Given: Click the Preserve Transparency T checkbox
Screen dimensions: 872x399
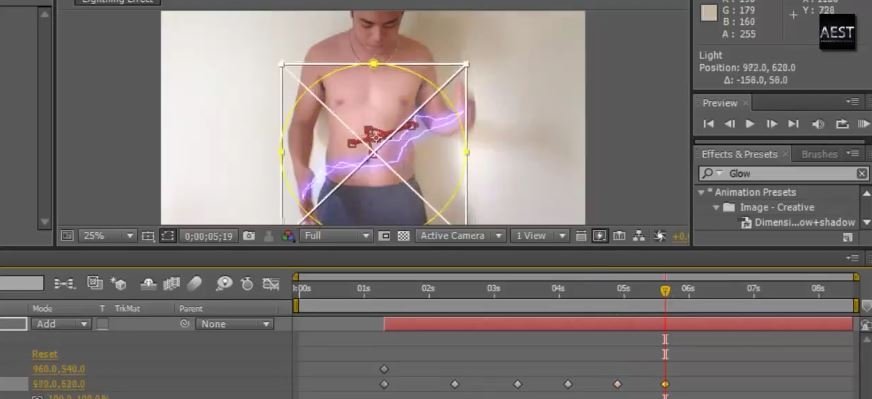Looking at the screenshot, I should coord(102,324).
